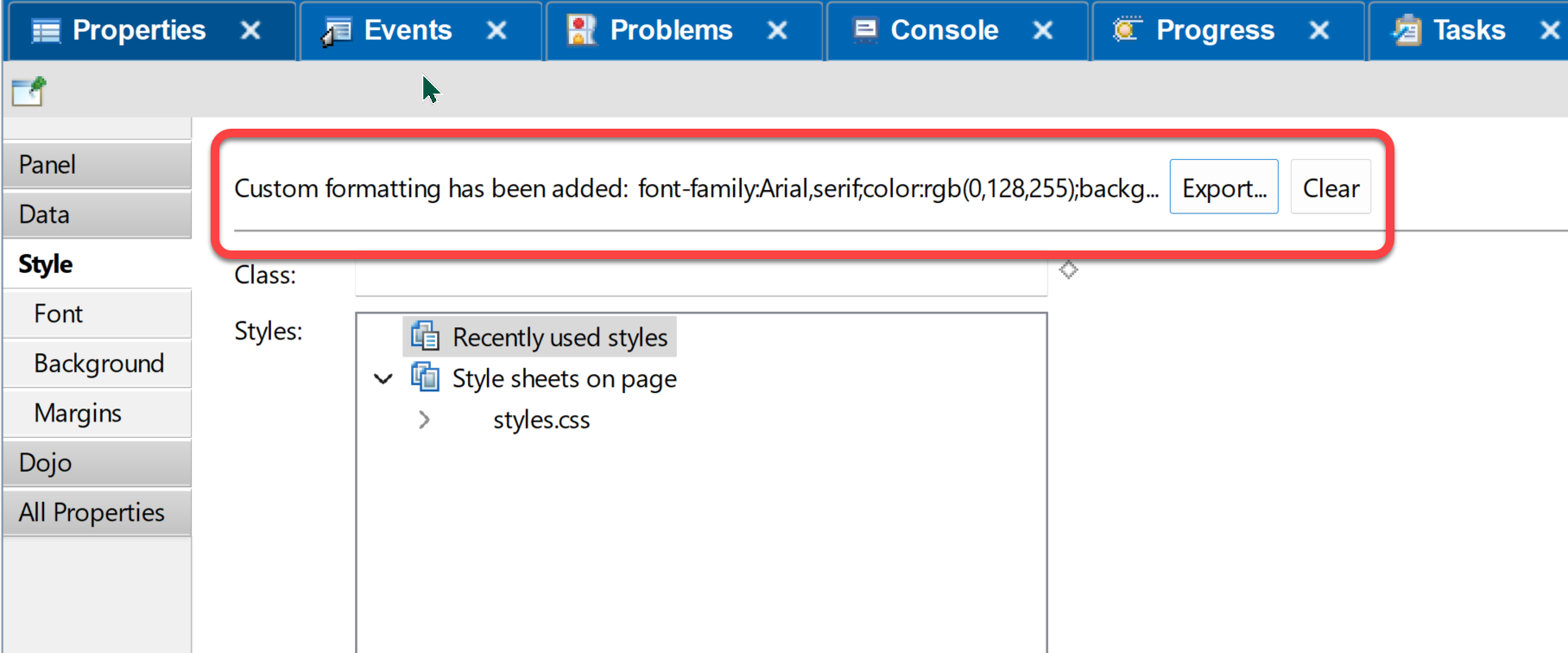Click the diamond icon next to Class field
This screenshot has height=653, width=1568.
1069,269
